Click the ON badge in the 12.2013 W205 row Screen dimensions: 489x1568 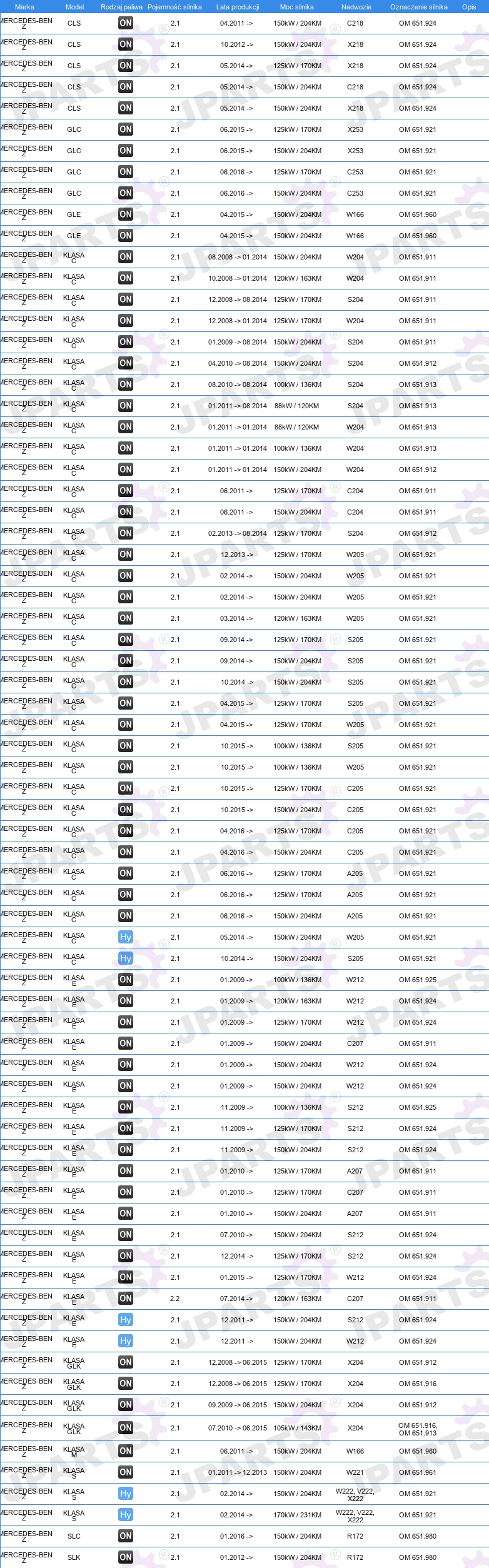point(126,555)
